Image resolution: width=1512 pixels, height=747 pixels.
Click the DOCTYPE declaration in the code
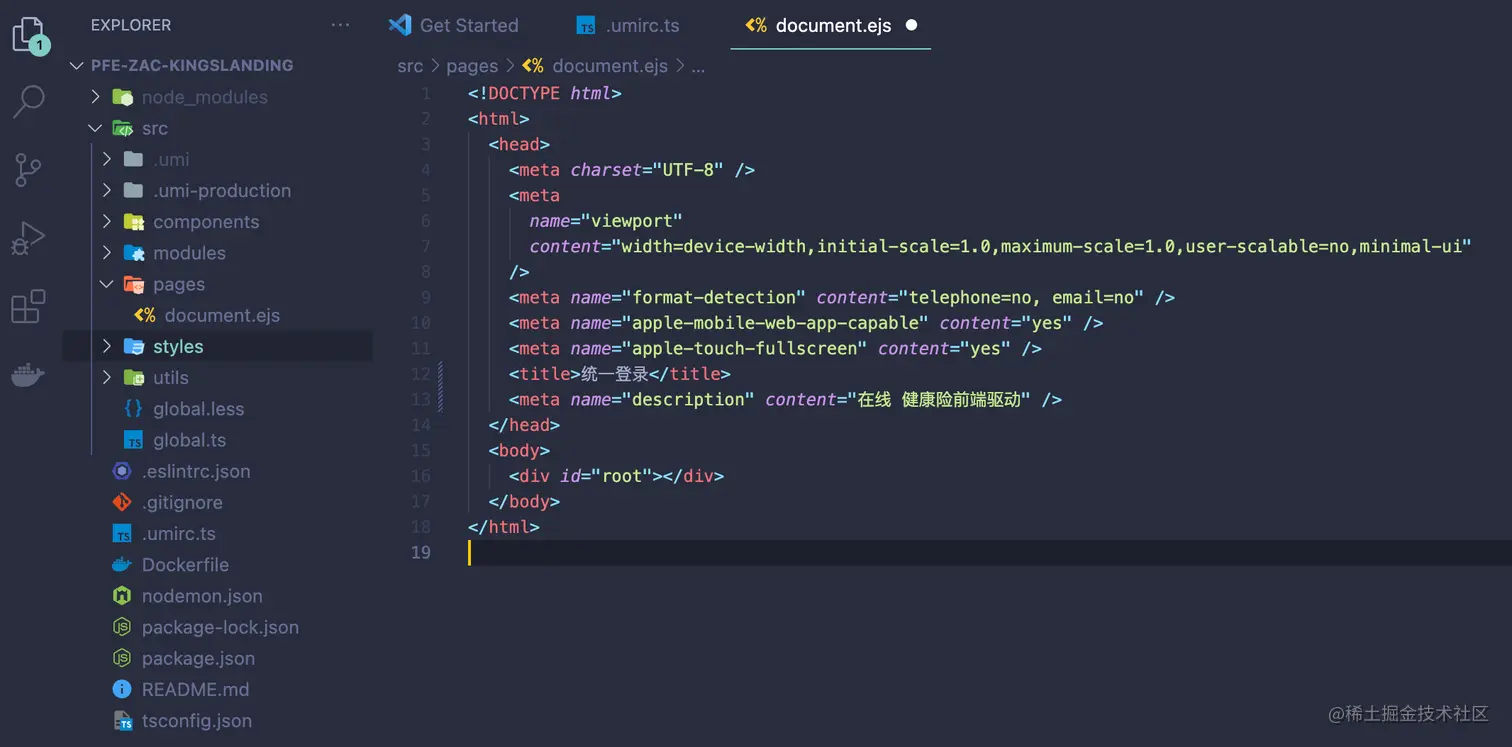(x=545, y=93)
